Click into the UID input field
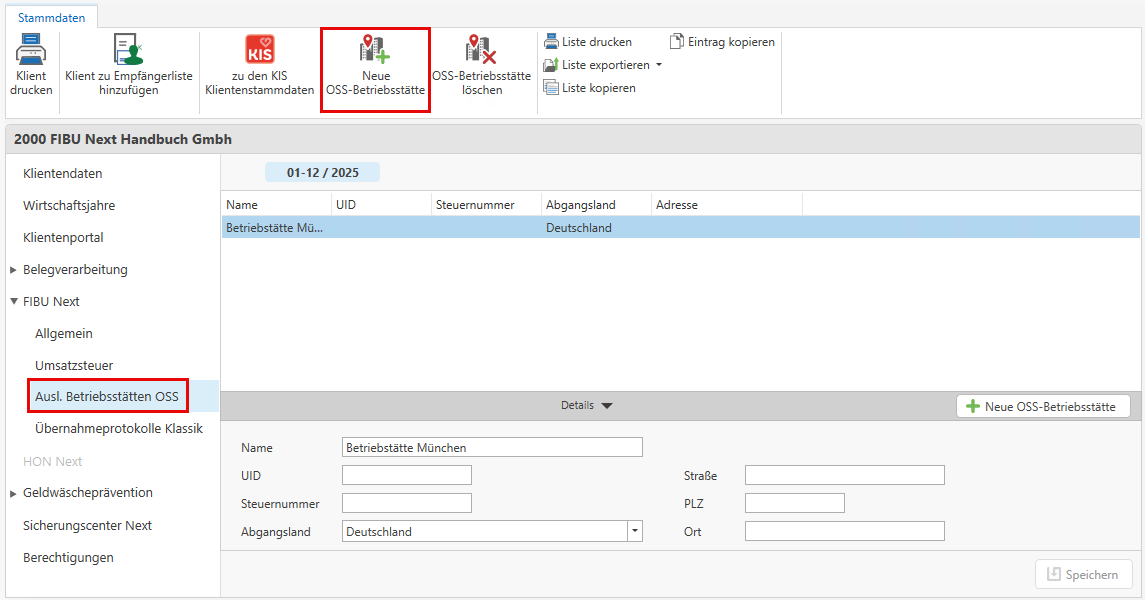The height and width of the screenshot is (600, 1145). (x=406, y=476)
